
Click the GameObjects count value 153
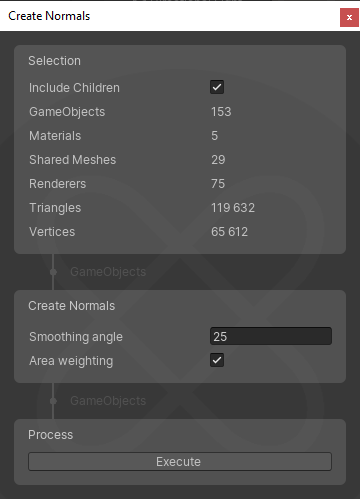coord(221,112)
